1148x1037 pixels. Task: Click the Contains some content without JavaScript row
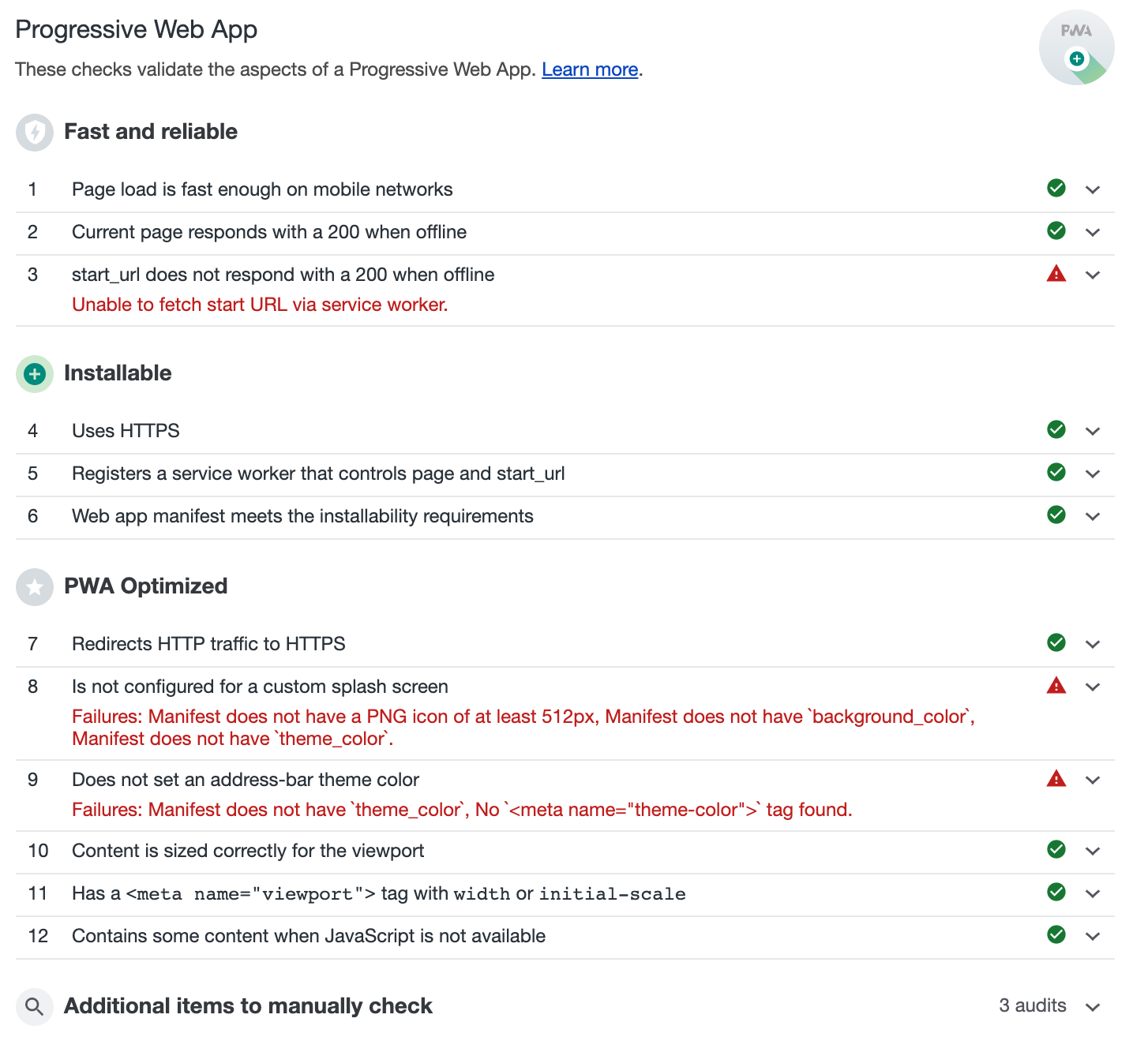(309, 936)
